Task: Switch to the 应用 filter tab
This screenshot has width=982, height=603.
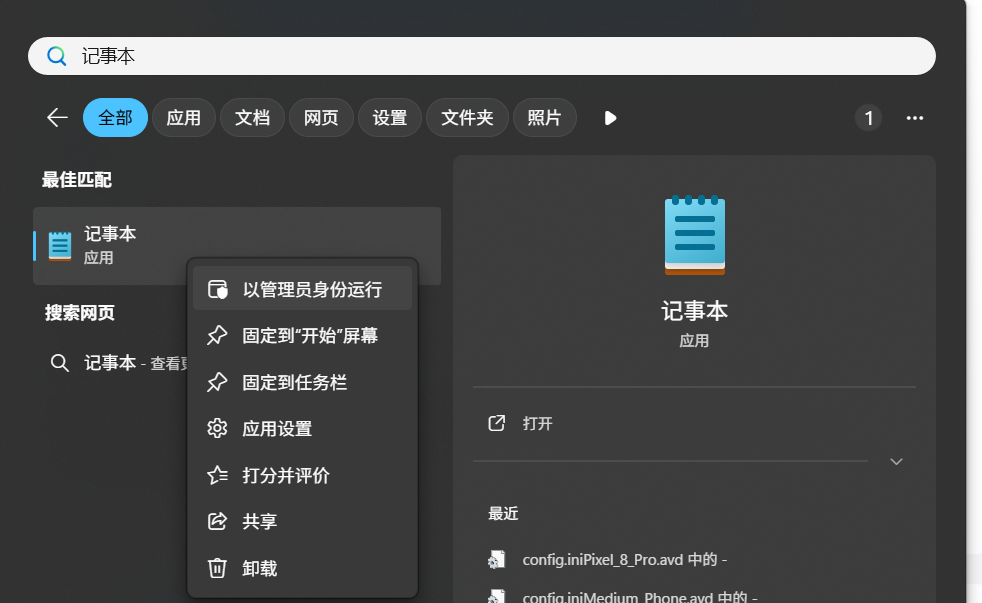Action: (x=183, y=118)
